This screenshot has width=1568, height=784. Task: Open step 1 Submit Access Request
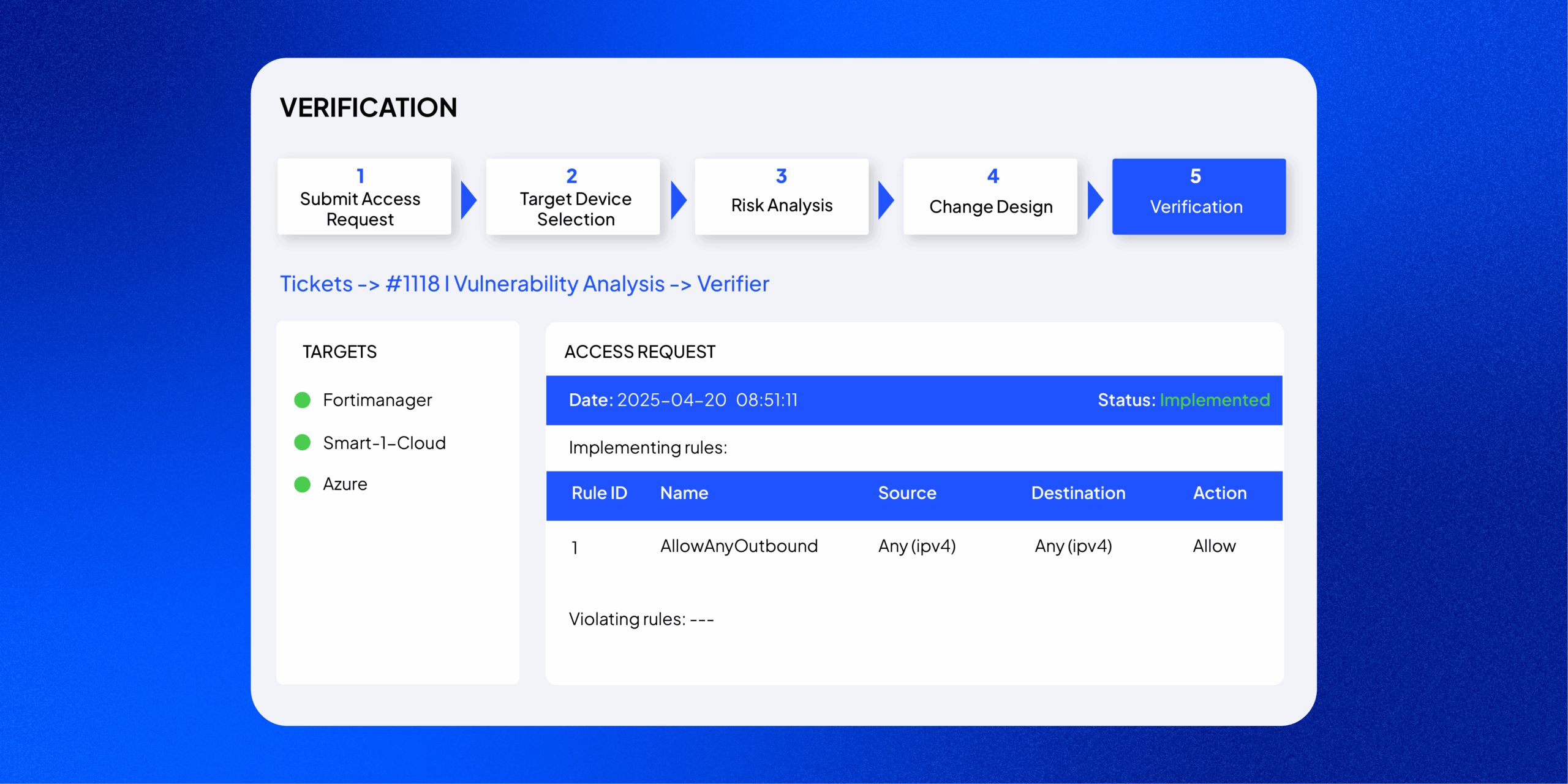coord(364,197)
